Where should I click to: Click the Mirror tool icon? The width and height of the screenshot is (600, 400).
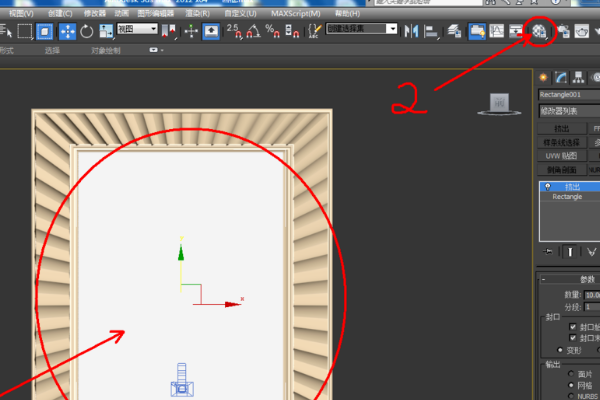pyautogui.click(x=411, y=31)
